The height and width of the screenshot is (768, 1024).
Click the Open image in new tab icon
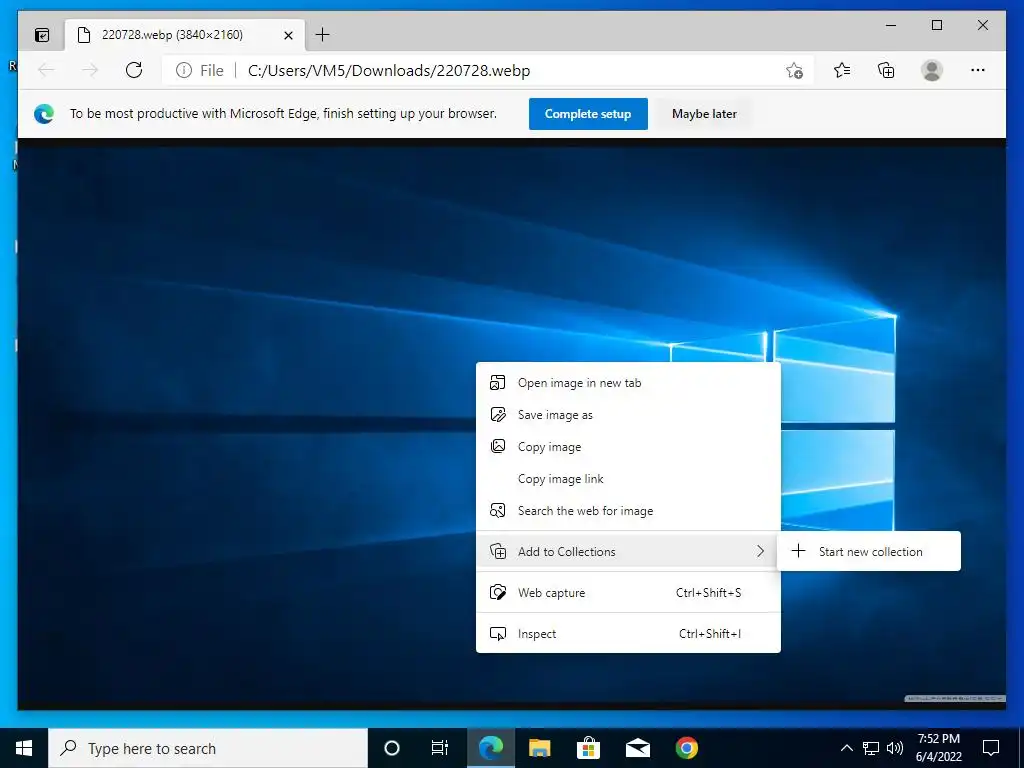[x=498, y=383]
